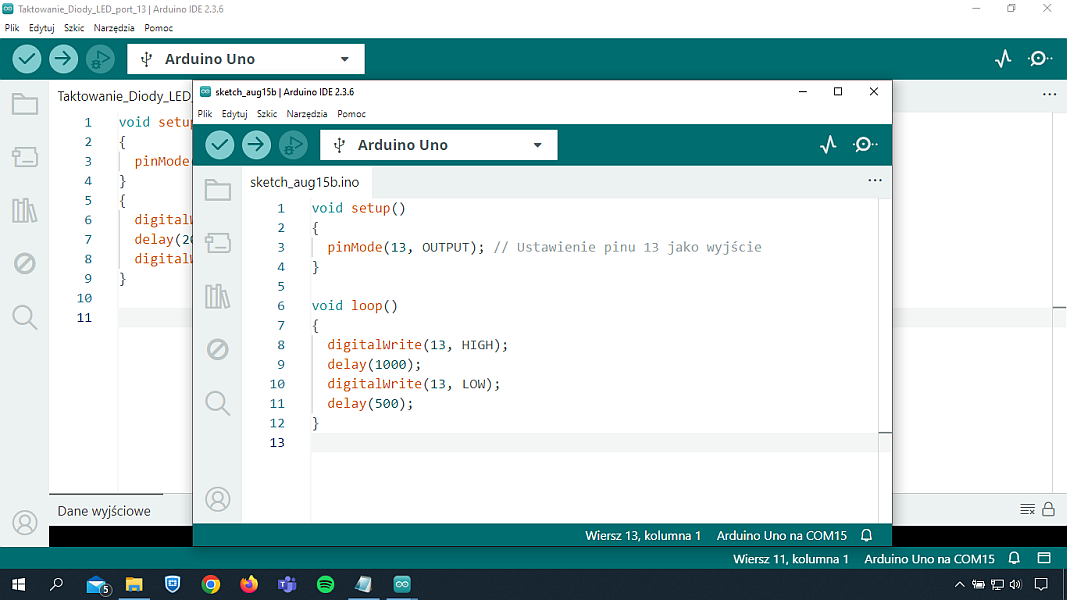Open Library Manager in Taktowanie_Diody sidebar
Image resolution: width=1067 pixels, height=600 pixels.
click(24, 210)
